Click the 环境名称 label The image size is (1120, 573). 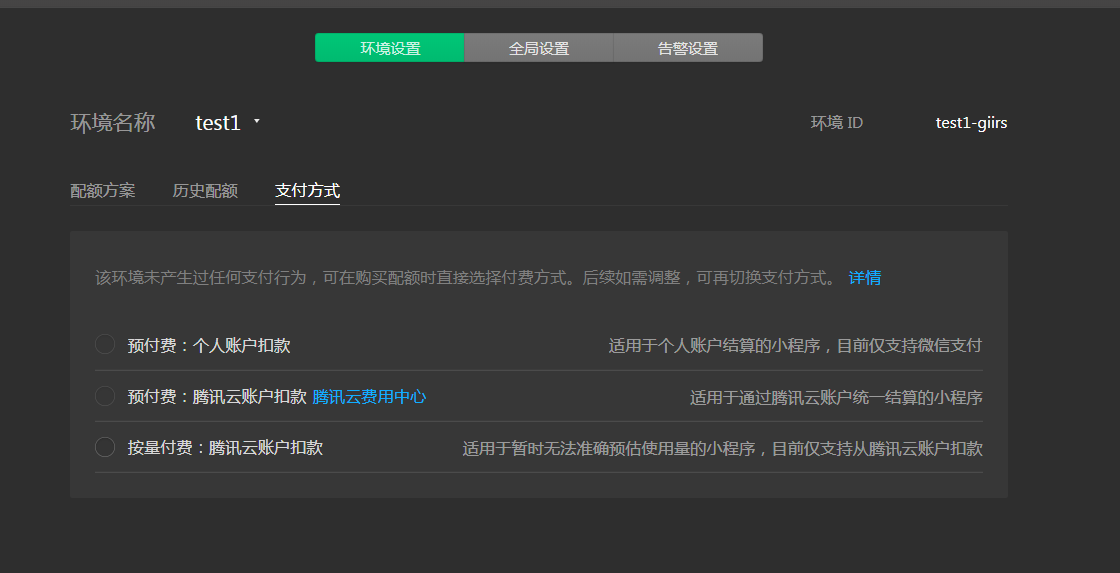click(112, 123)
